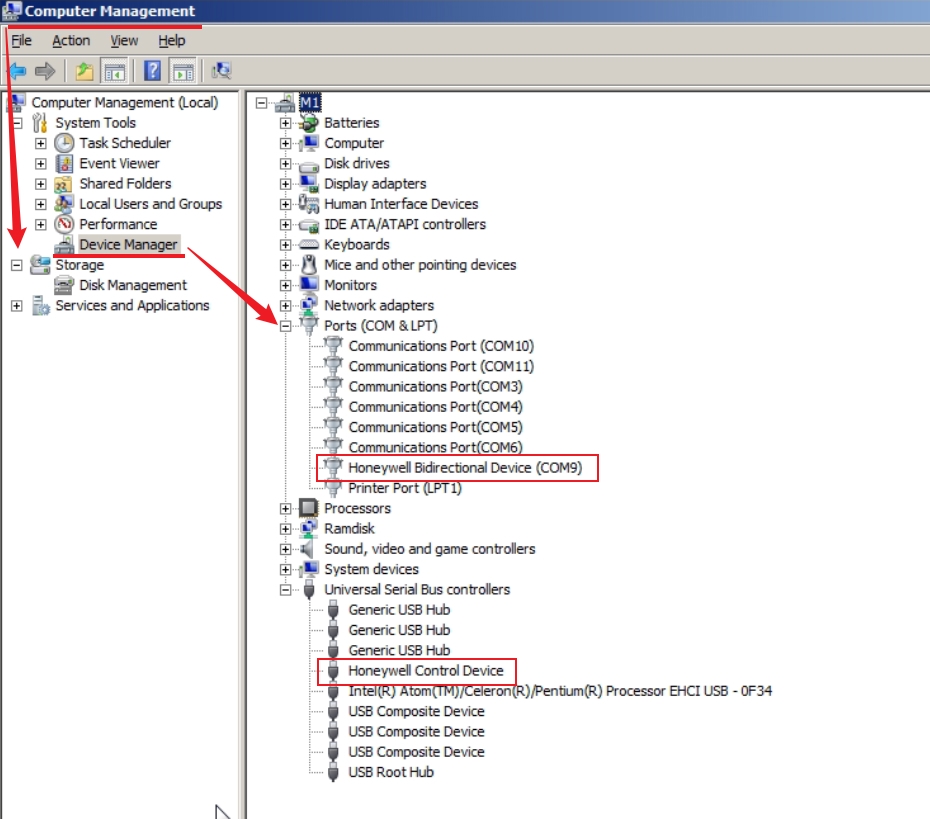This screenshot has width=930, height=819.
Task: Expand IDE ATA/ATAPI controllers category
Action: tap(285, 225)
